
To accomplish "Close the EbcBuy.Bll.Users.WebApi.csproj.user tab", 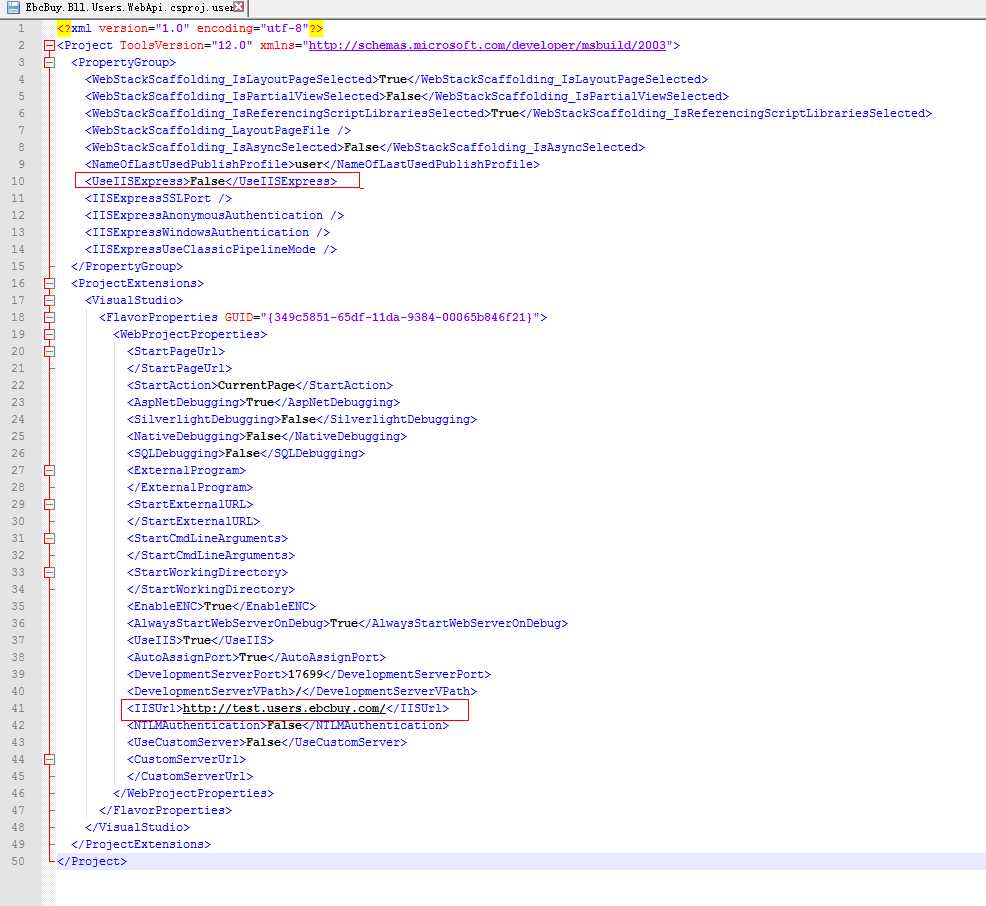I will click(x=239, y=7).
